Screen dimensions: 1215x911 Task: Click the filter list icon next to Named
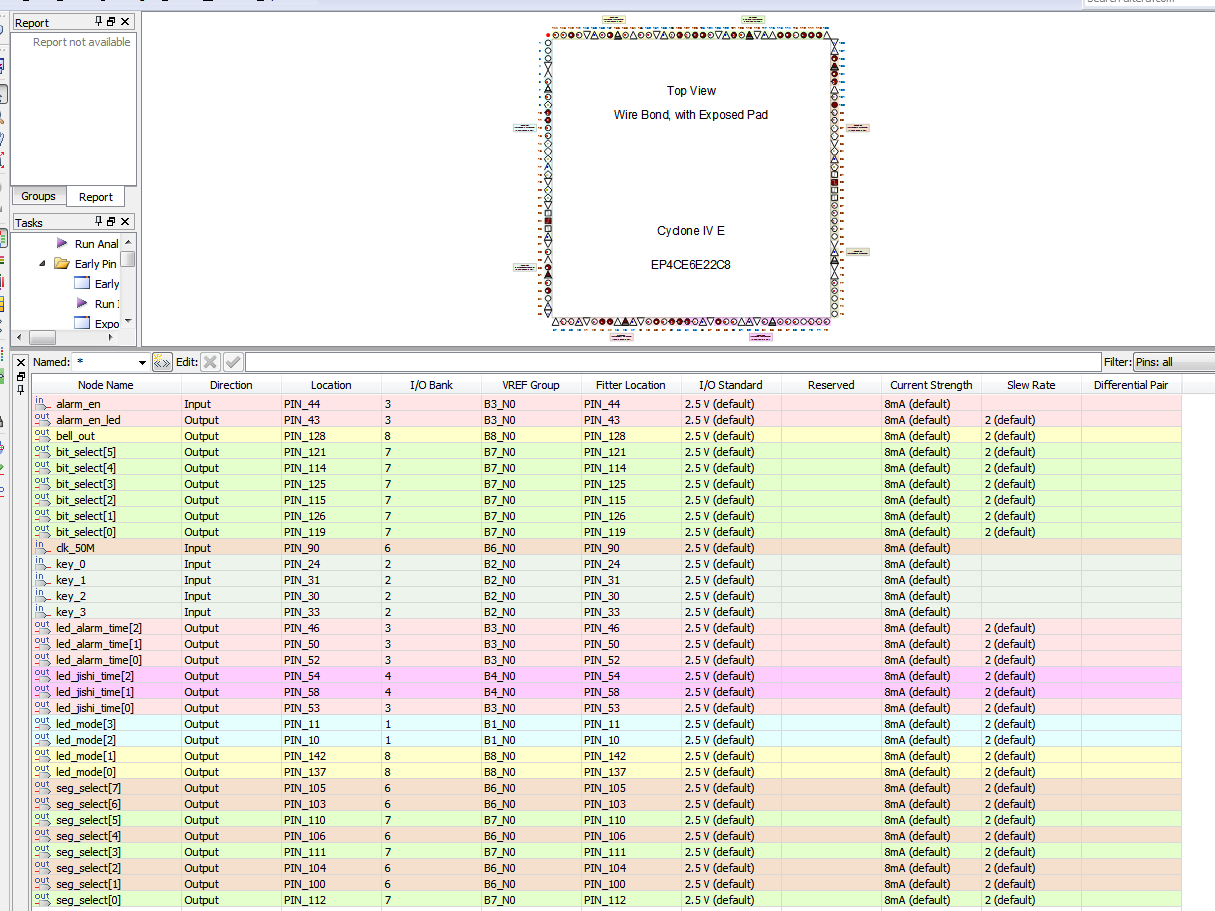click(x=161, y=362)
